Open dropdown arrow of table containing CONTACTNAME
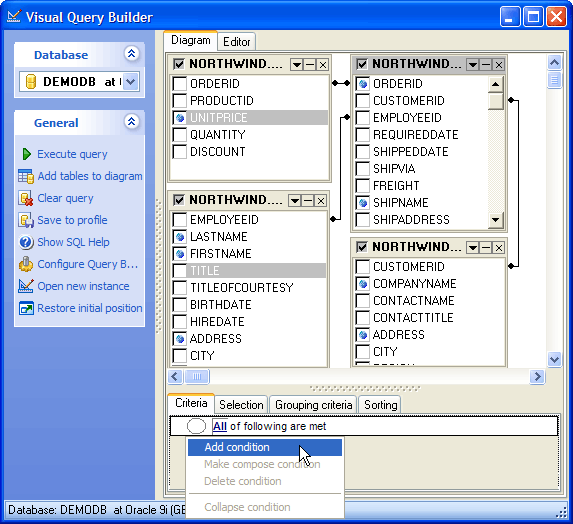This screenshot has height=524, width=573. tap(473, 248)
